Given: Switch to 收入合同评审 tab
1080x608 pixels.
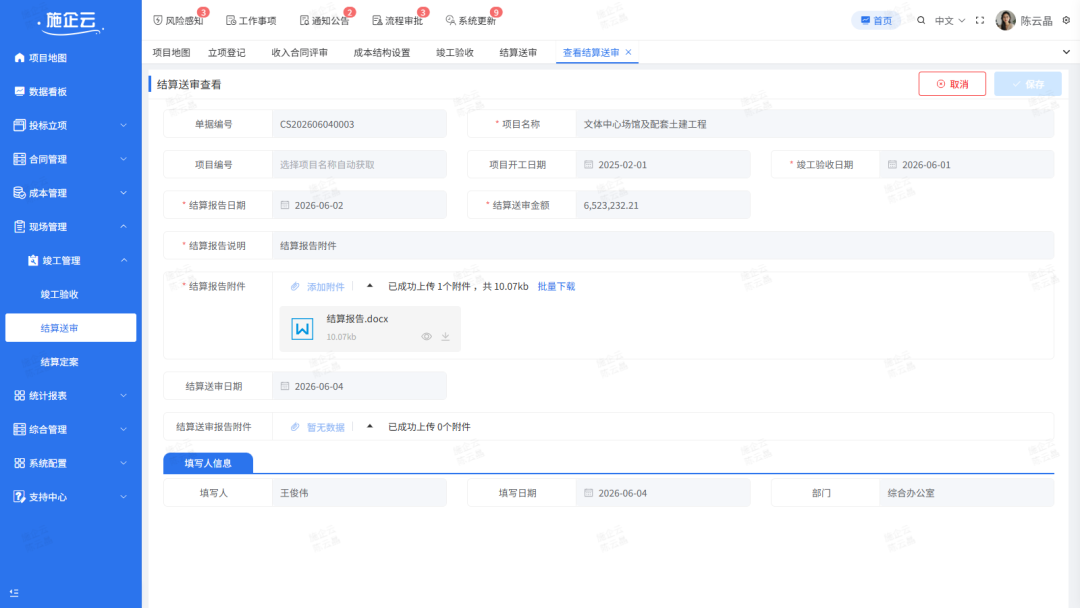Looking at the screenshot, I should (300, 52).
